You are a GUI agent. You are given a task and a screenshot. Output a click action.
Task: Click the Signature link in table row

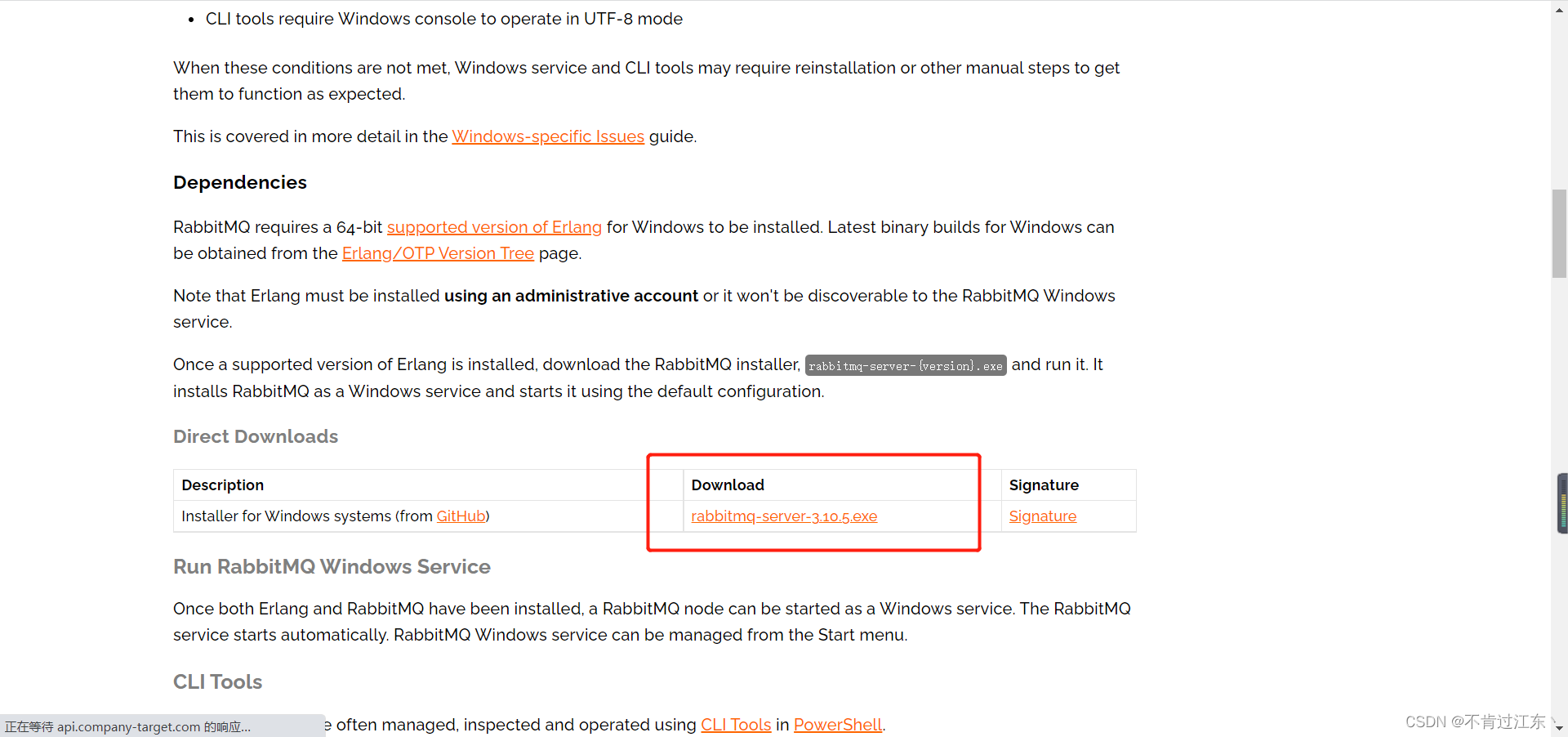(1042, 516)
